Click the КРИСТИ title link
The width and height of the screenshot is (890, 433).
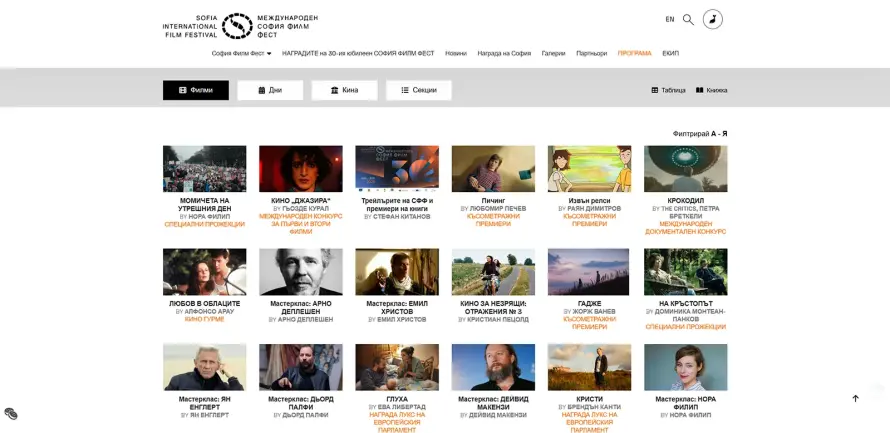589,400
